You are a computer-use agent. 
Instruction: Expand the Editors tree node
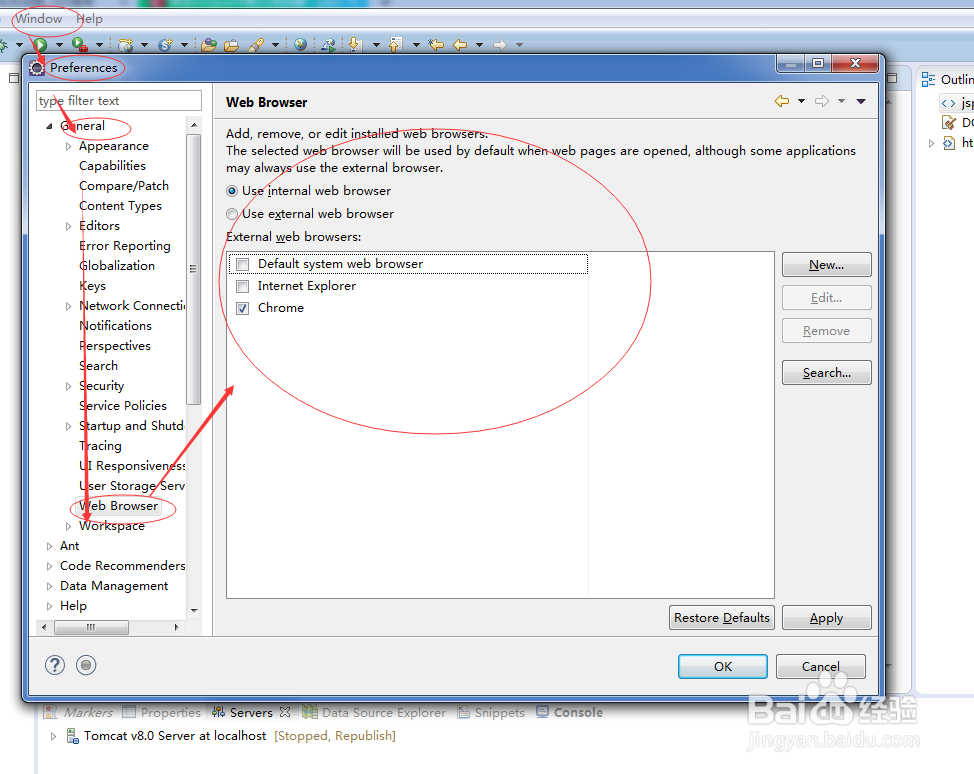68,226
